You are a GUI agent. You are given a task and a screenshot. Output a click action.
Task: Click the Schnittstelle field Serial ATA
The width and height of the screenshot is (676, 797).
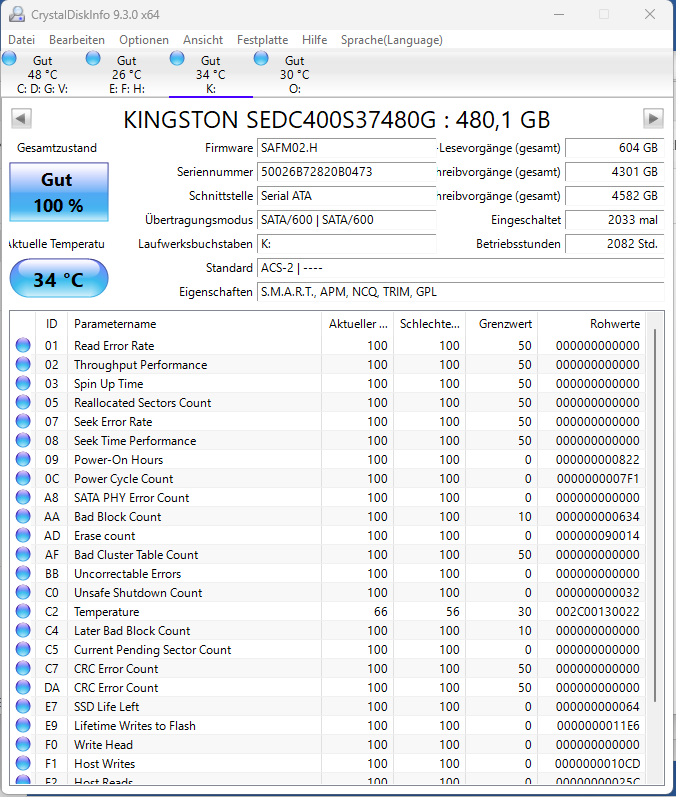[x=347, y=196]
